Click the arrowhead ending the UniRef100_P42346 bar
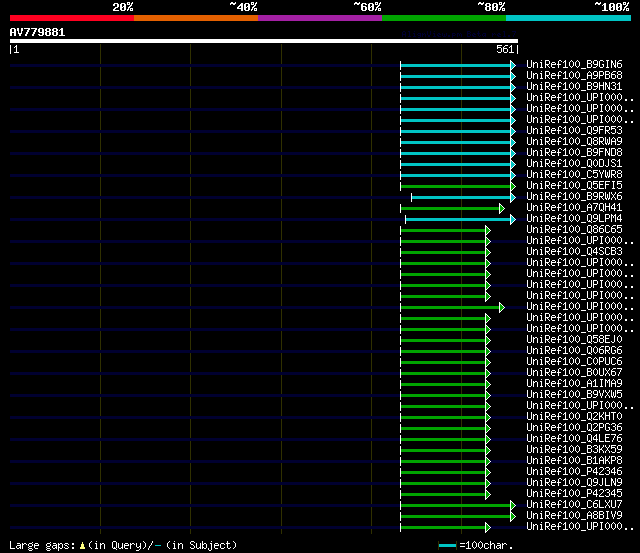 point(488,473)
